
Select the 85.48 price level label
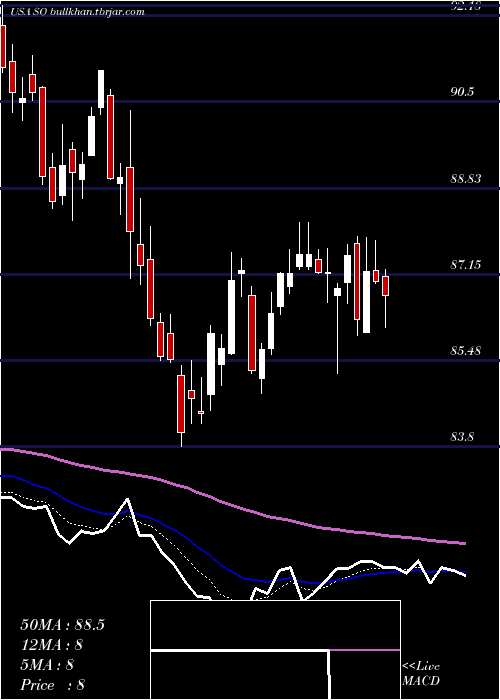pyautogui.click(x=466, y=351)
